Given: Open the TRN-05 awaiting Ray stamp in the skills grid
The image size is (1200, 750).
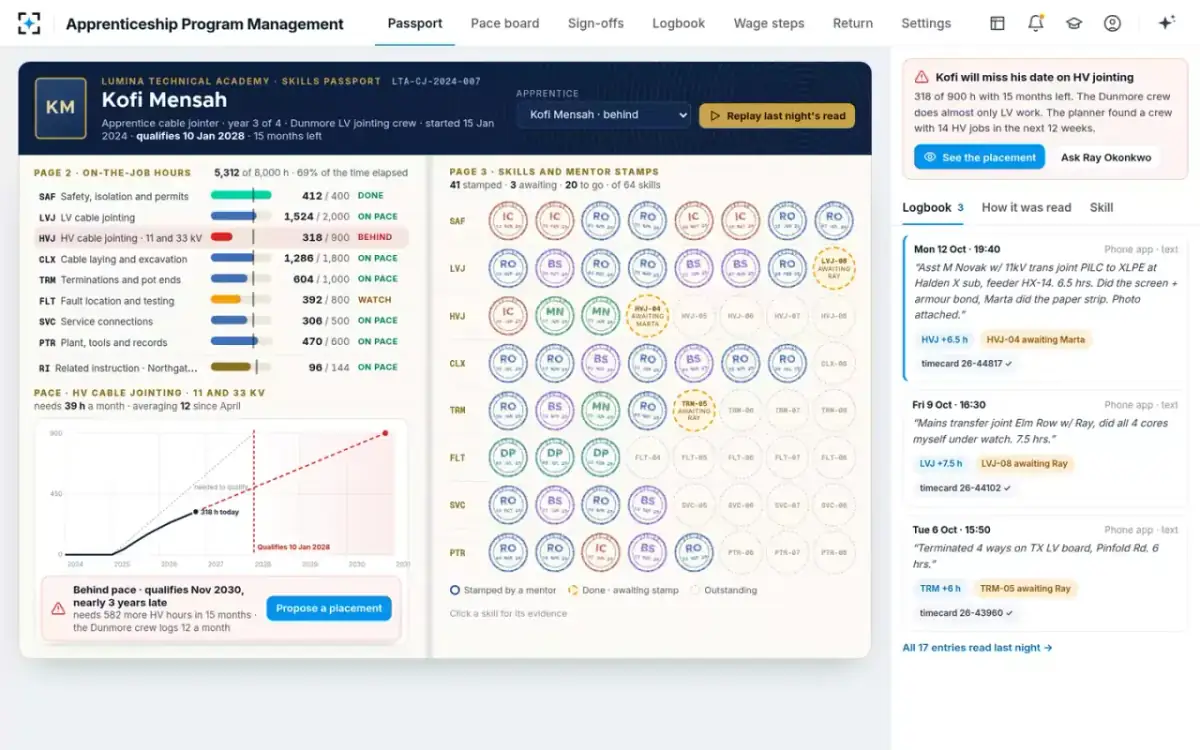Looking at the screenshot, I should pyautogui.click(x=694, y=410).
